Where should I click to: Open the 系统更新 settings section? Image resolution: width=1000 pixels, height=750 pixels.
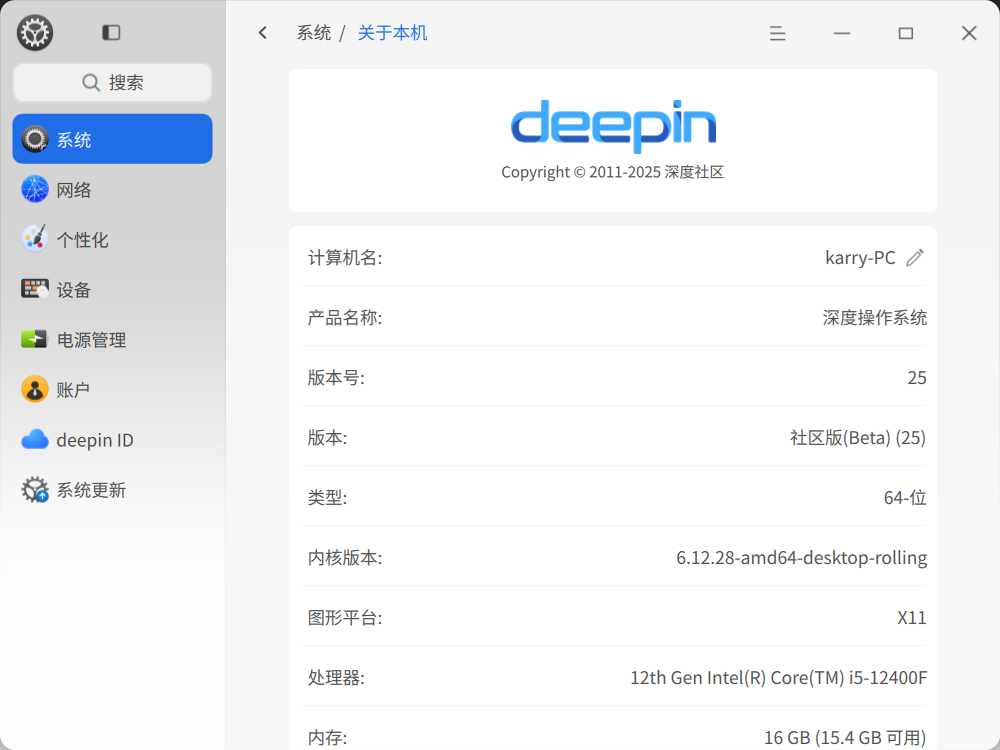point(112,489)
